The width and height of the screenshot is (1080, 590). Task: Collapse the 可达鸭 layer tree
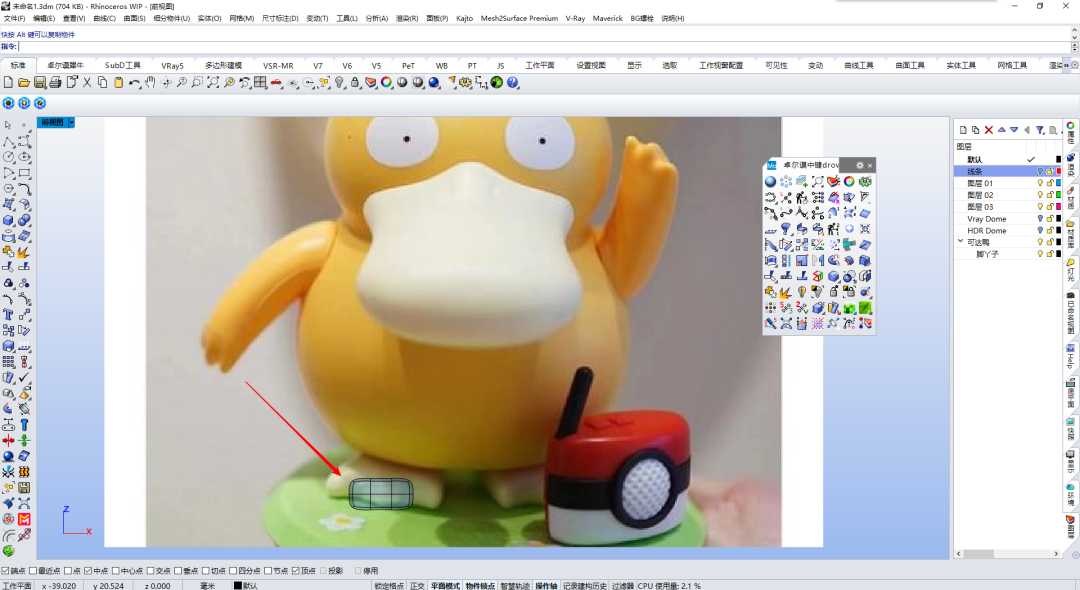960,242
